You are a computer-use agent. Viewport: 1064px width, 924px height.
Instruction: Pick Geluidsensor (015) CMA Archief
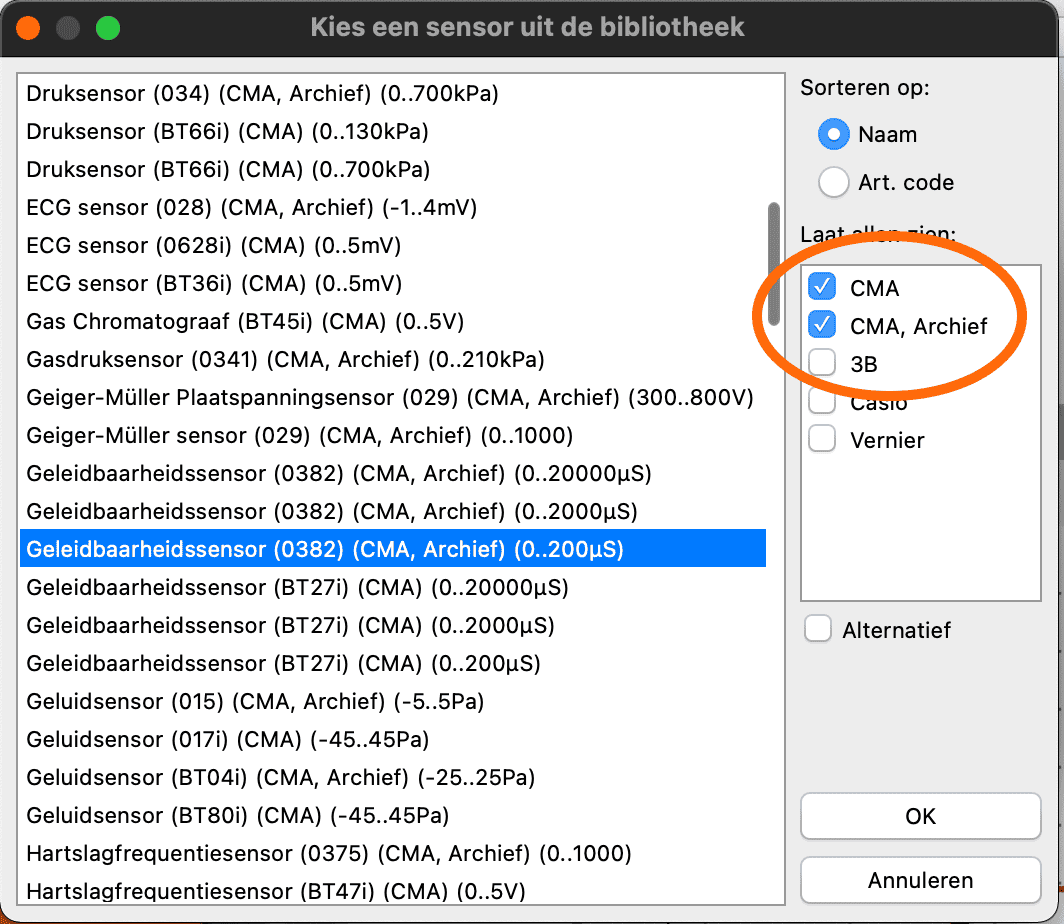click(255, 701)
